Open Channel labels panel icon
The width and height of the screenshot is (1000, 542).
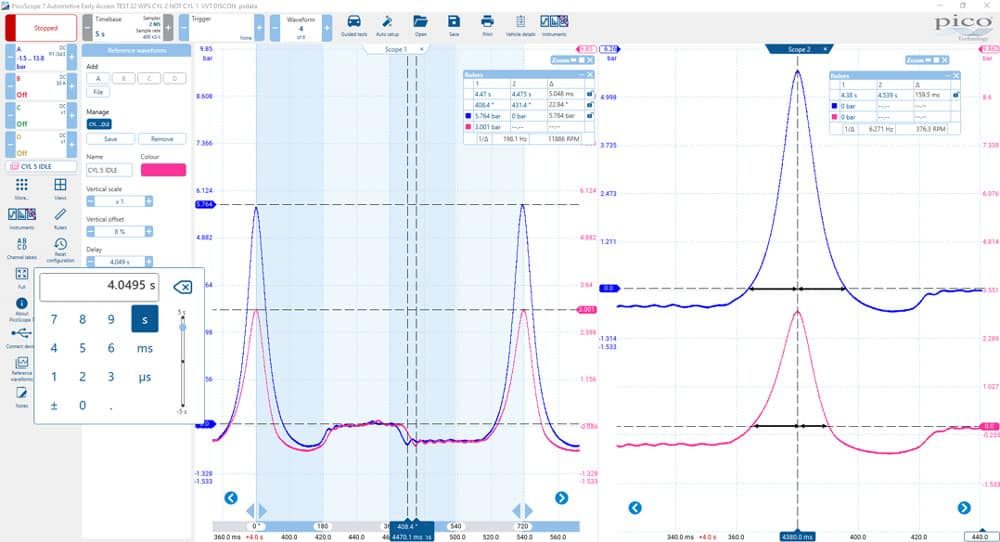pyautogui.click(x=22, y=245)
